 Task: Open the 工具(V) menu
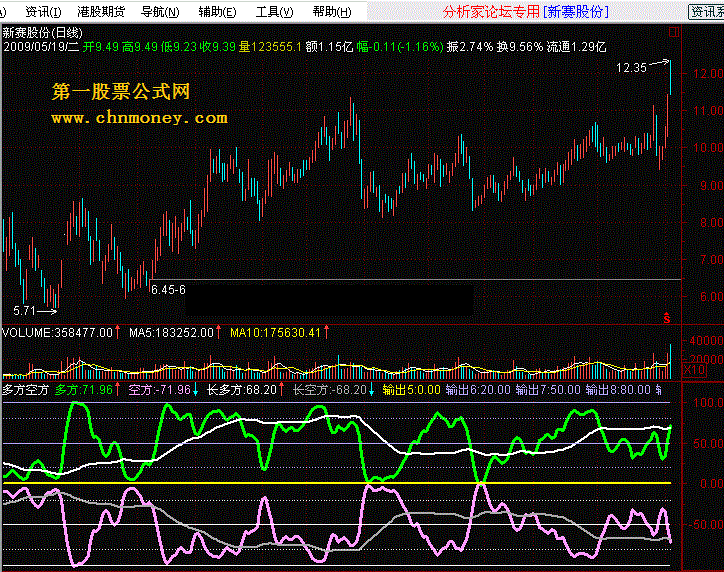coord(274,12)
